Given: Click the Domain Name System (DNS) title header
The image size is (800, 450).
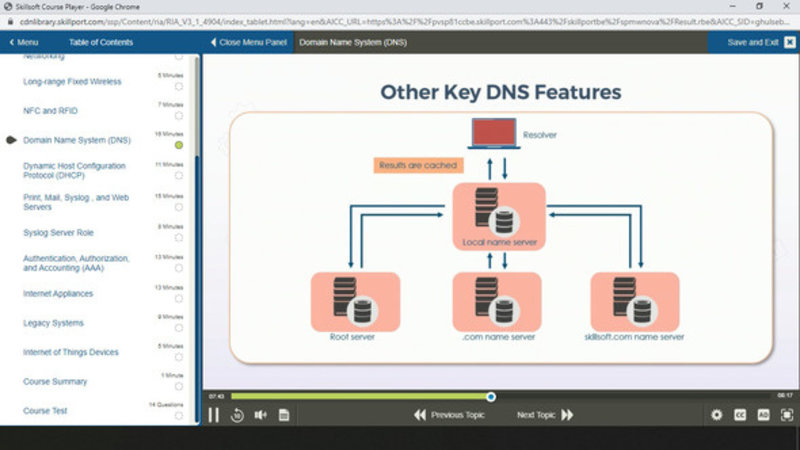Looking at the screenshot, I should click(x=353, y=42).
